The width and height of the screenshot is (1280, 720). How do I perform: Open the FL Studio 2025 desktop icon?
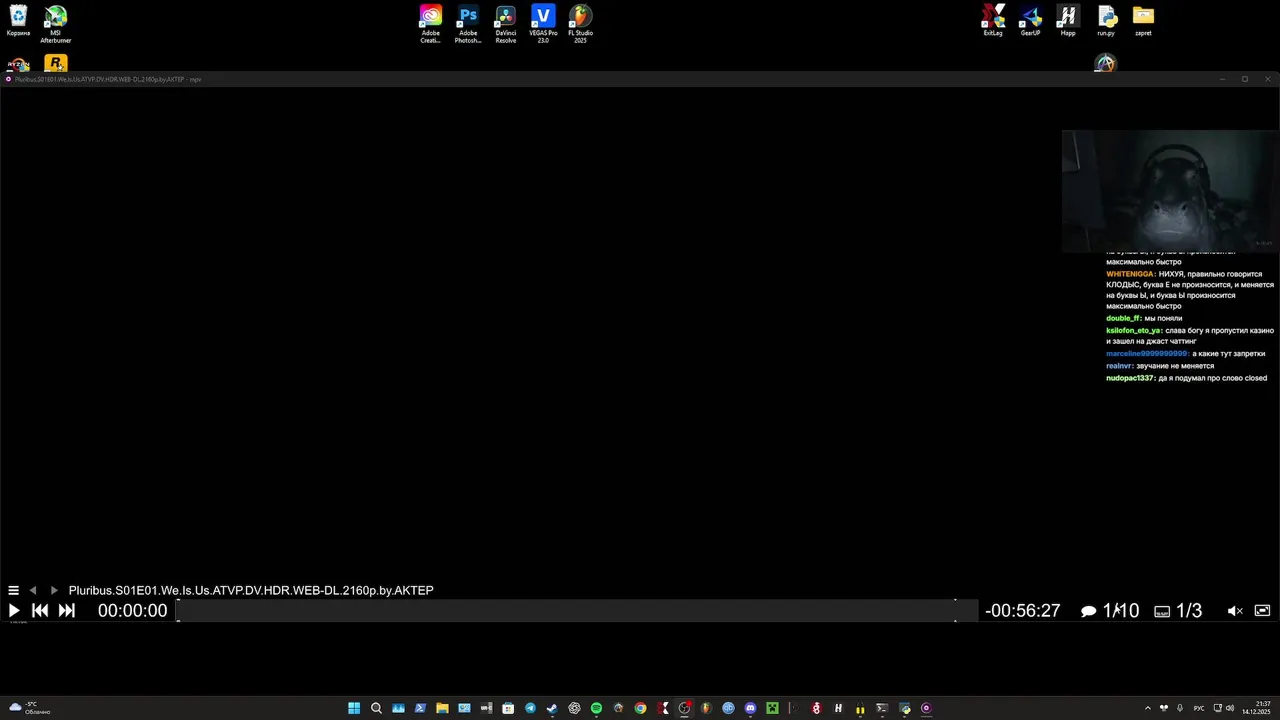pos(581,23)
